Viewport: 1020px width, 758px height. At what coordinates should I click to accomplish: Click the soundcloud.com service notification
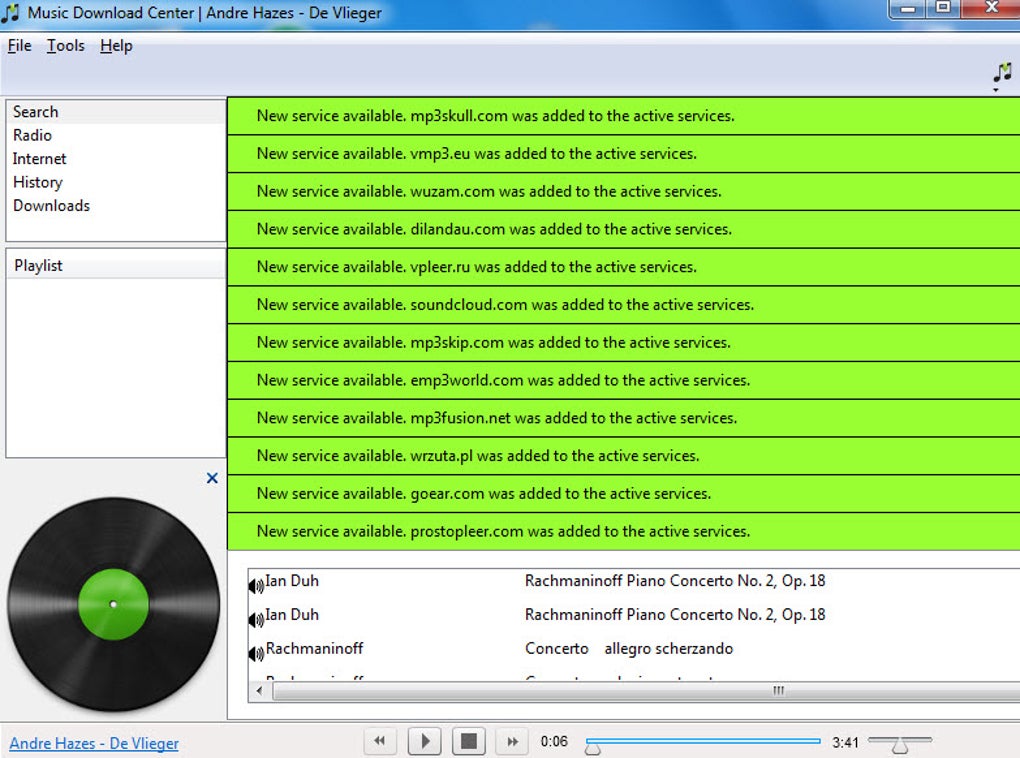(623, 305)
